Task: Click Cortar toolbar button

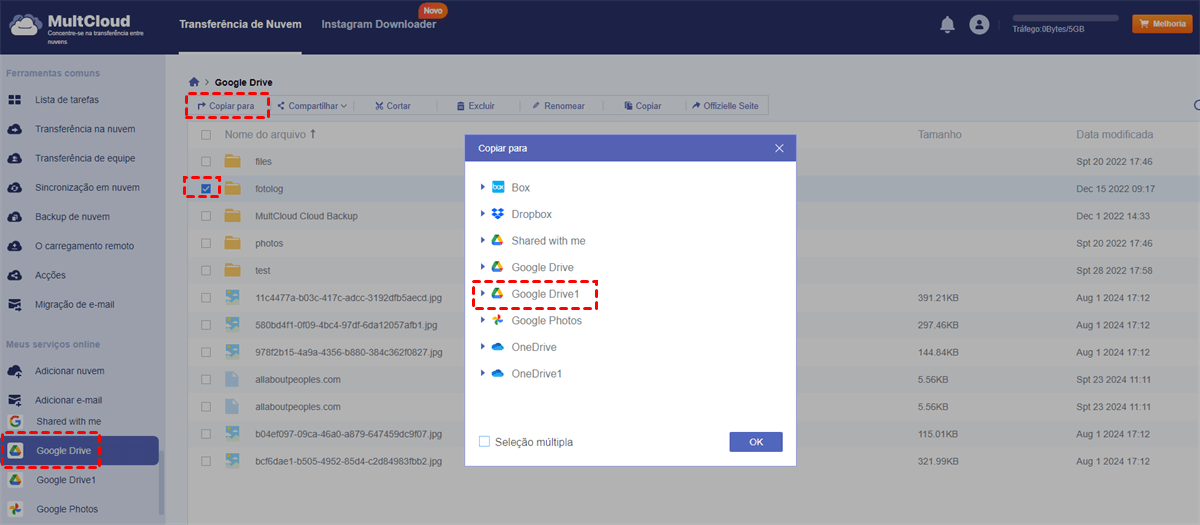Action: [392, 105]
